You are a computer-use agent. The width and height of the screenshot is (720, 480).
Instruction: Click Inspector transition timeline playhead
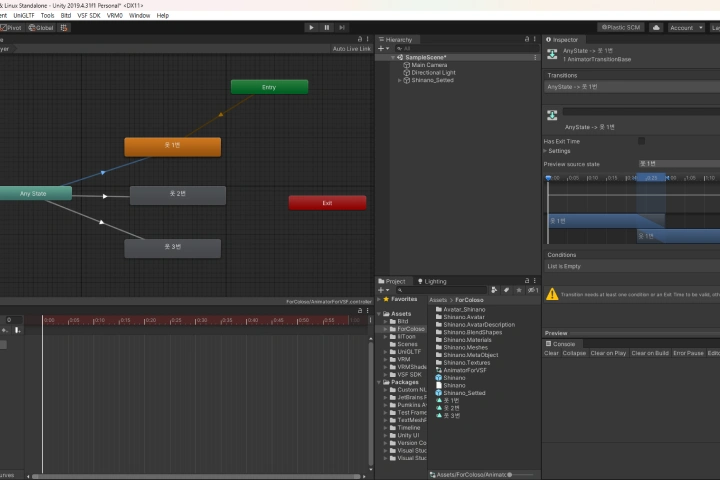coord(548,177)
